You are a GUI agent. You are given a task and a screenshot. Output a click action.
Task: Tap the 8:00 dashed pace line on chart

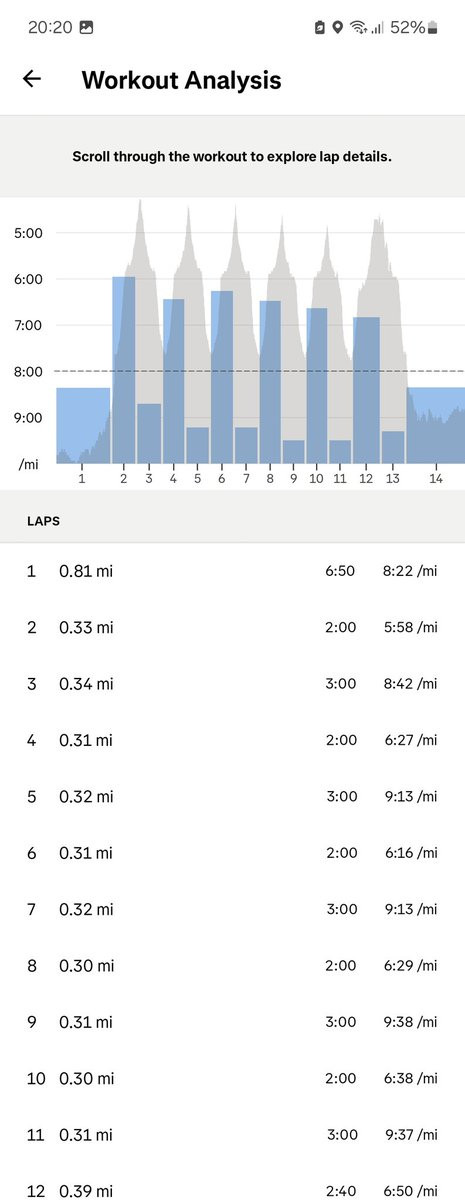(x=260, y=371)
